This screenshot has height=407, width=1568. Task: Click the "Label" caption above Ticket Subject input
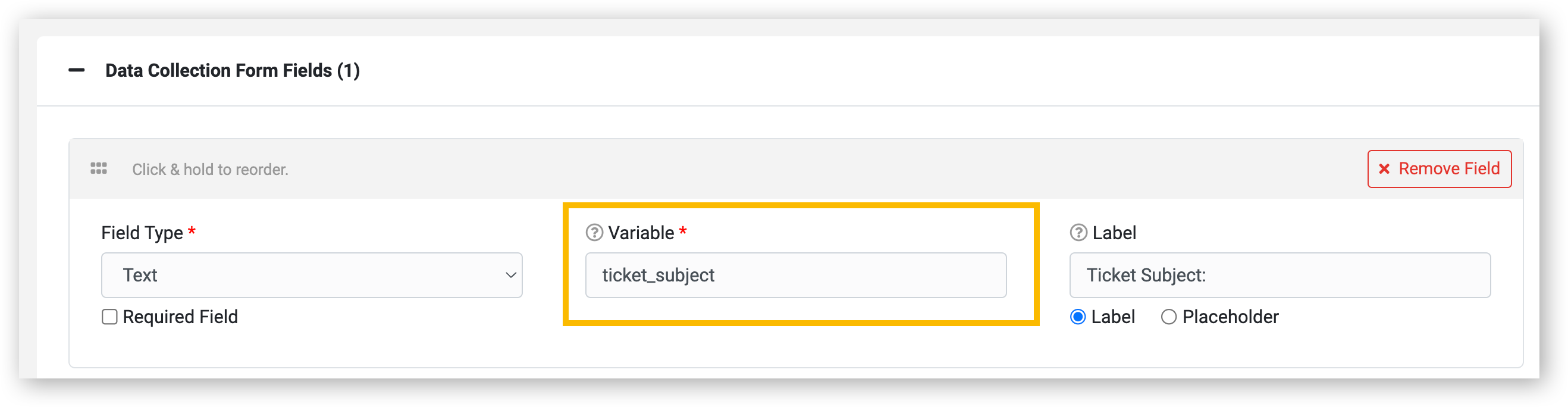point(1114,233)
